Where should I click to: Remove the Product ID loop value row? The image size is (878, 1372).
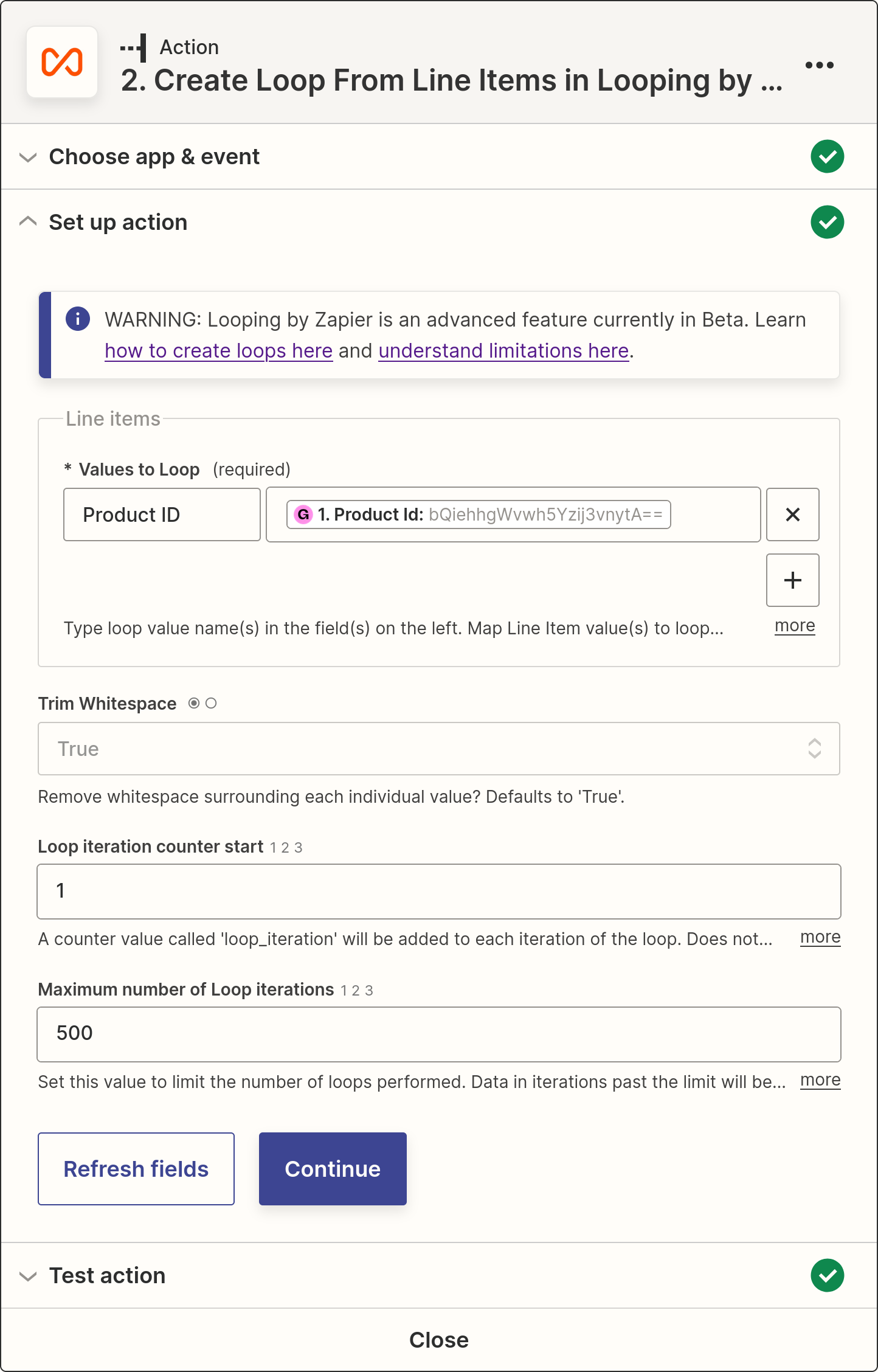(x=792, y=514)
